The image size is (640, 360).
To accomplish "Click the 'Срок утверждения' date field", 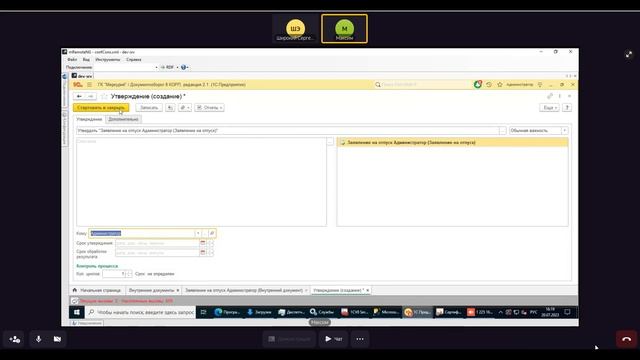I will (157, 243).
